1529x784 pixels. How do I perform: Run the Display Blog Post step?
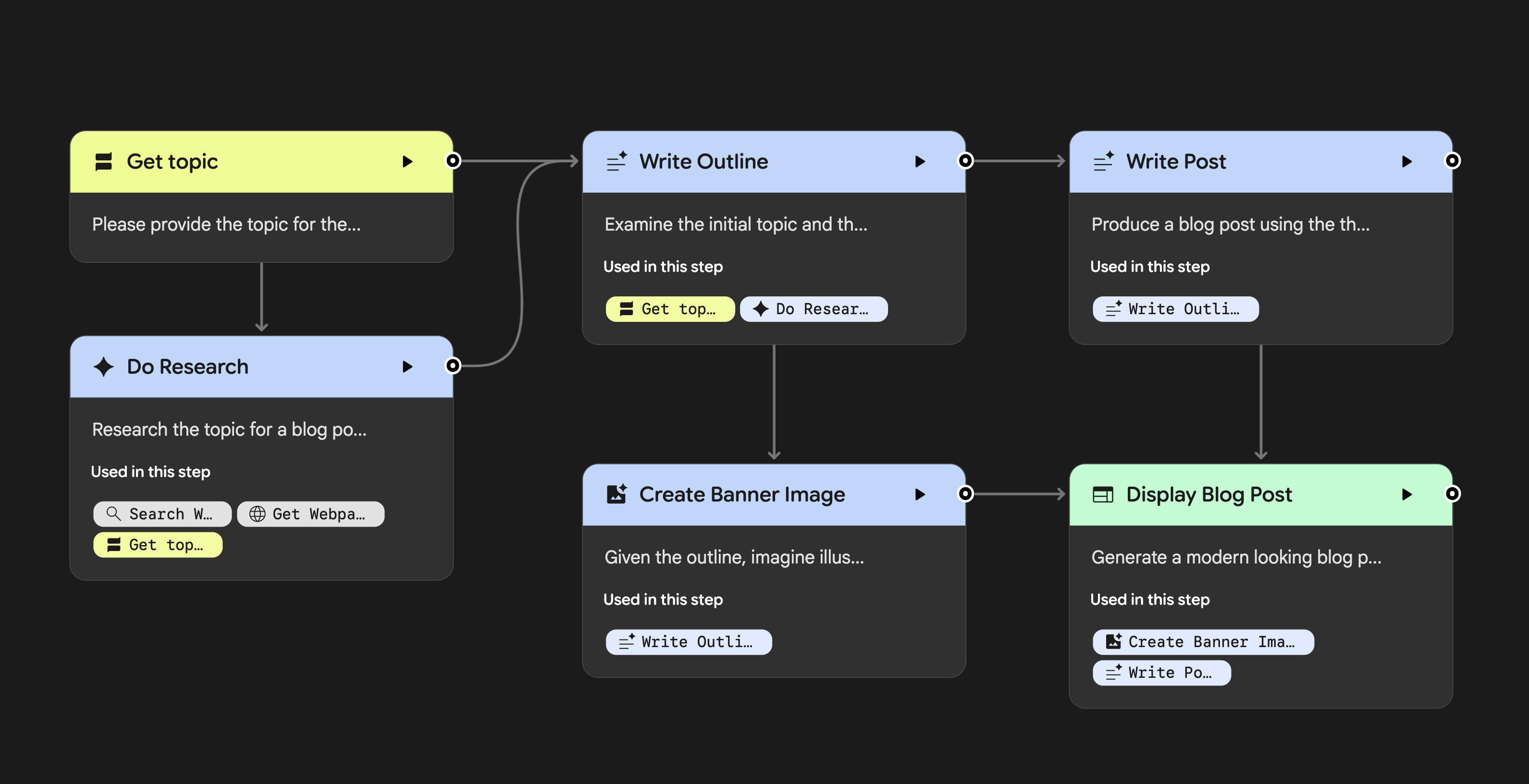coord(1406,494)
